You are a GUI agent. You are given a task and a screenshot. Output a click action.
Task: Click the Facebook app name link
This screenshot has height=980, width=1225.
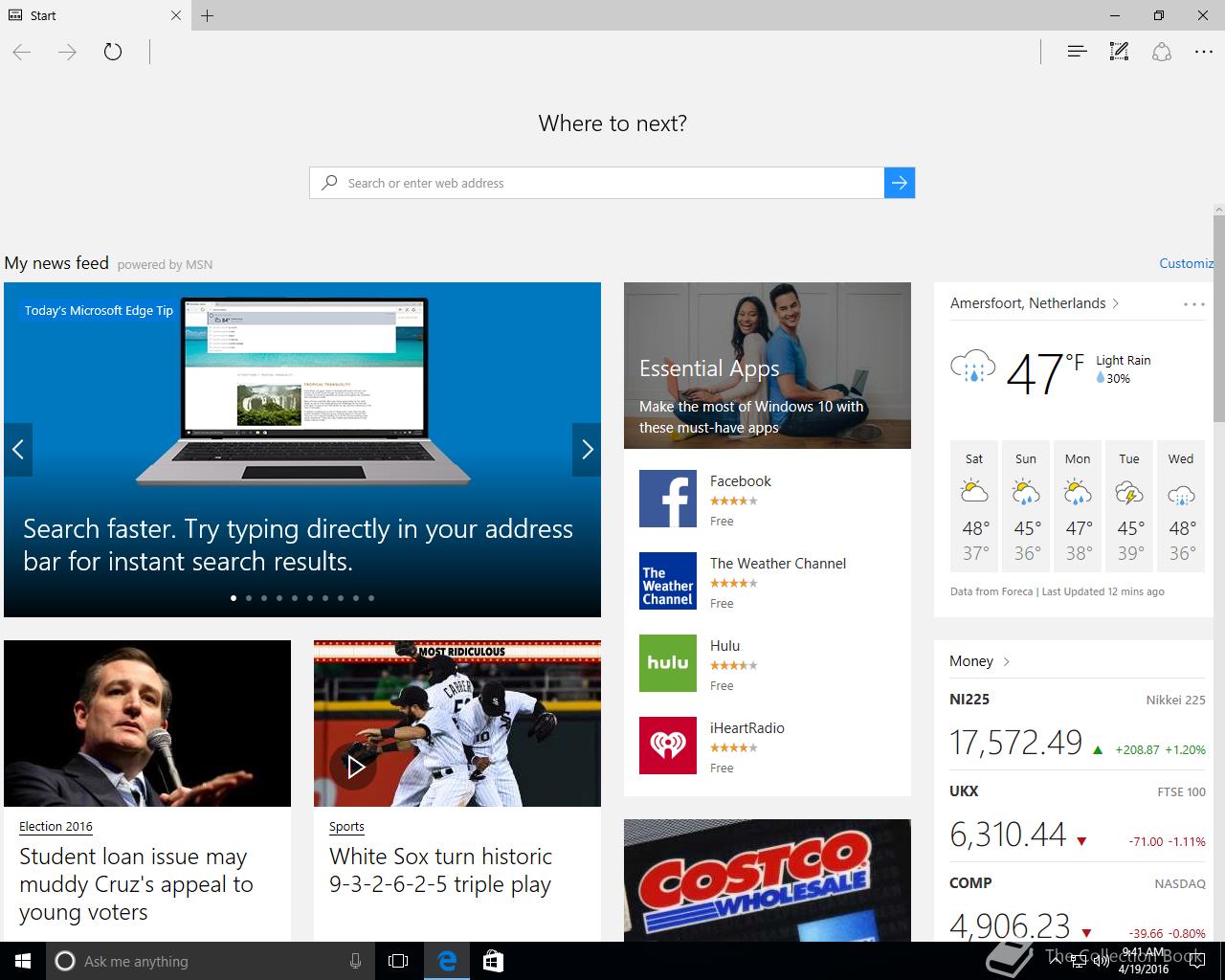[x=741, y=481]
